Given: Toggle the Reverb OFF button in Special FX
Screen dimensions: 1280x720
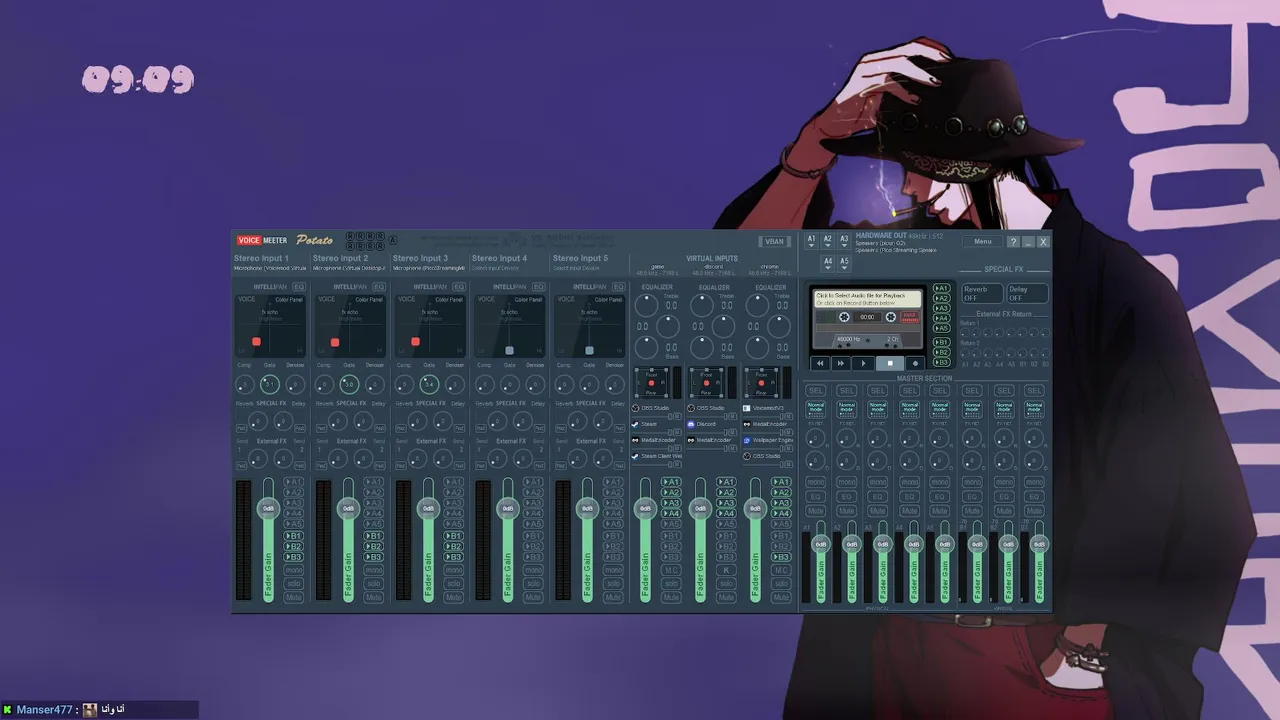Looking at the screenshot, I should (981, 293).
